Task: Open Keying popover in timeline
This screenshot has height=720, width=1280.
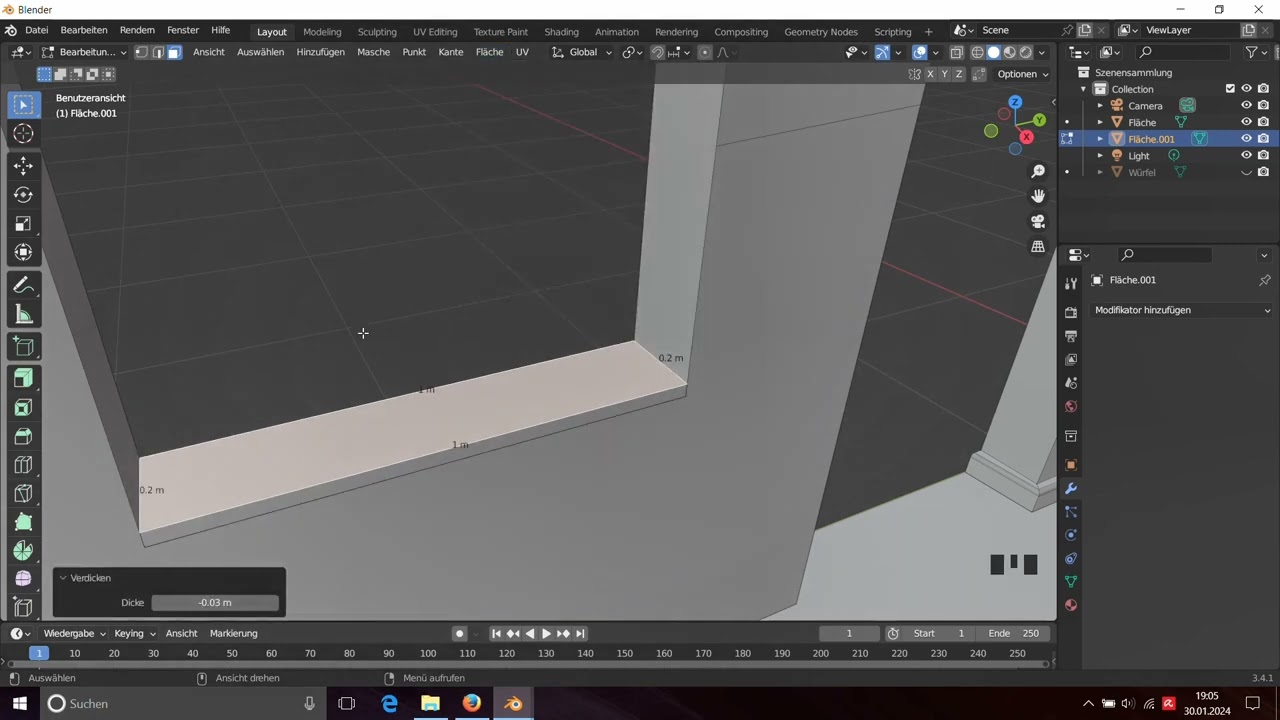Action: point(135,633)
